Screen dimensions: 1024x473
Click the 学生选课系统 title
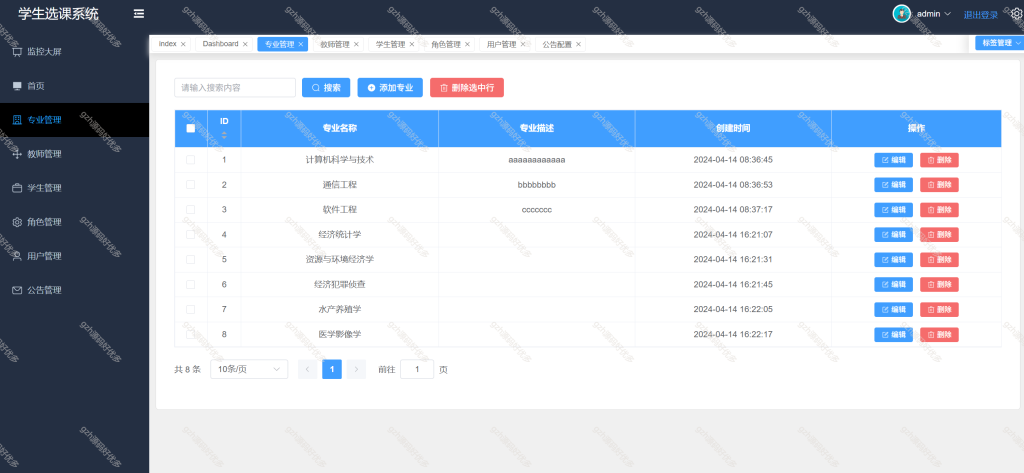[x=59, y=14]
